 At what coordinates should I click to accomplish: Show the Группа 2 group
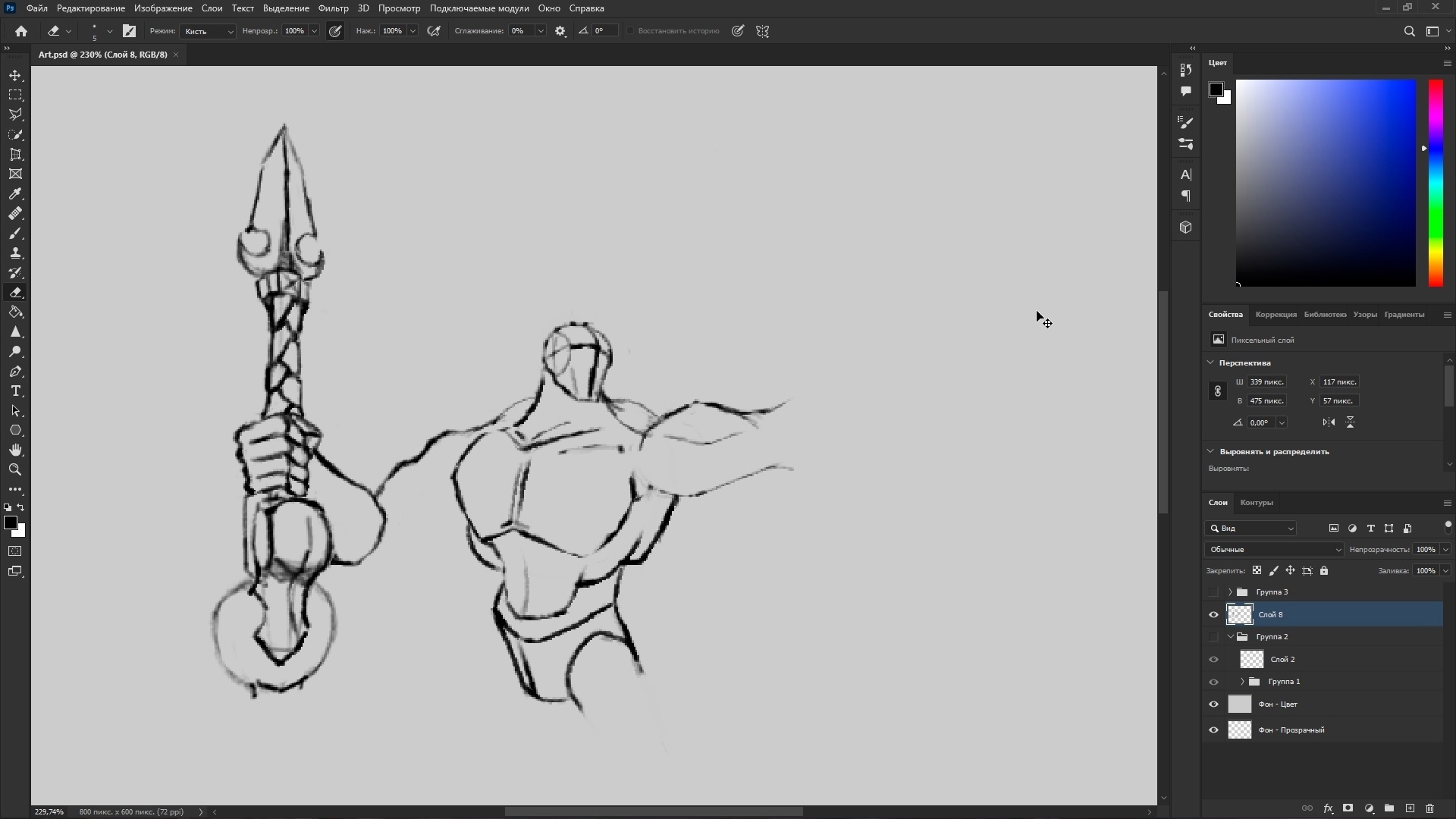[x=1213, y=637]
